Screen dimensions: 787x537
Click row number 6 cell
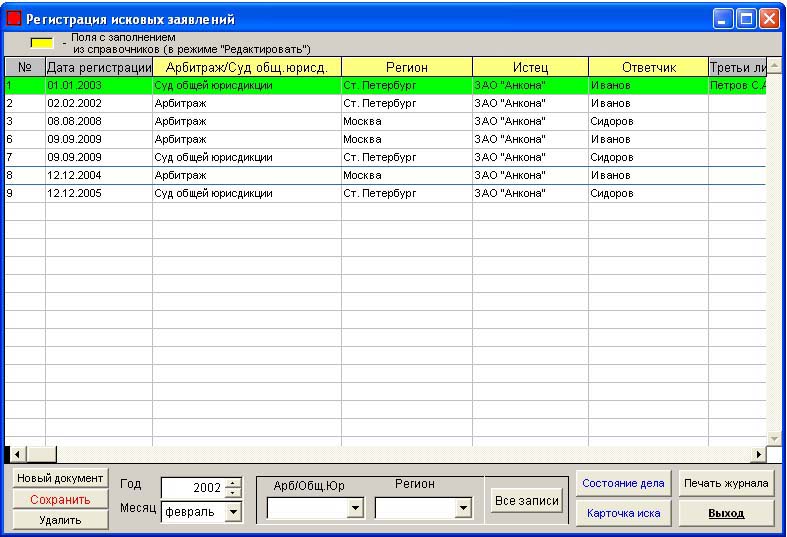[25, 139]
